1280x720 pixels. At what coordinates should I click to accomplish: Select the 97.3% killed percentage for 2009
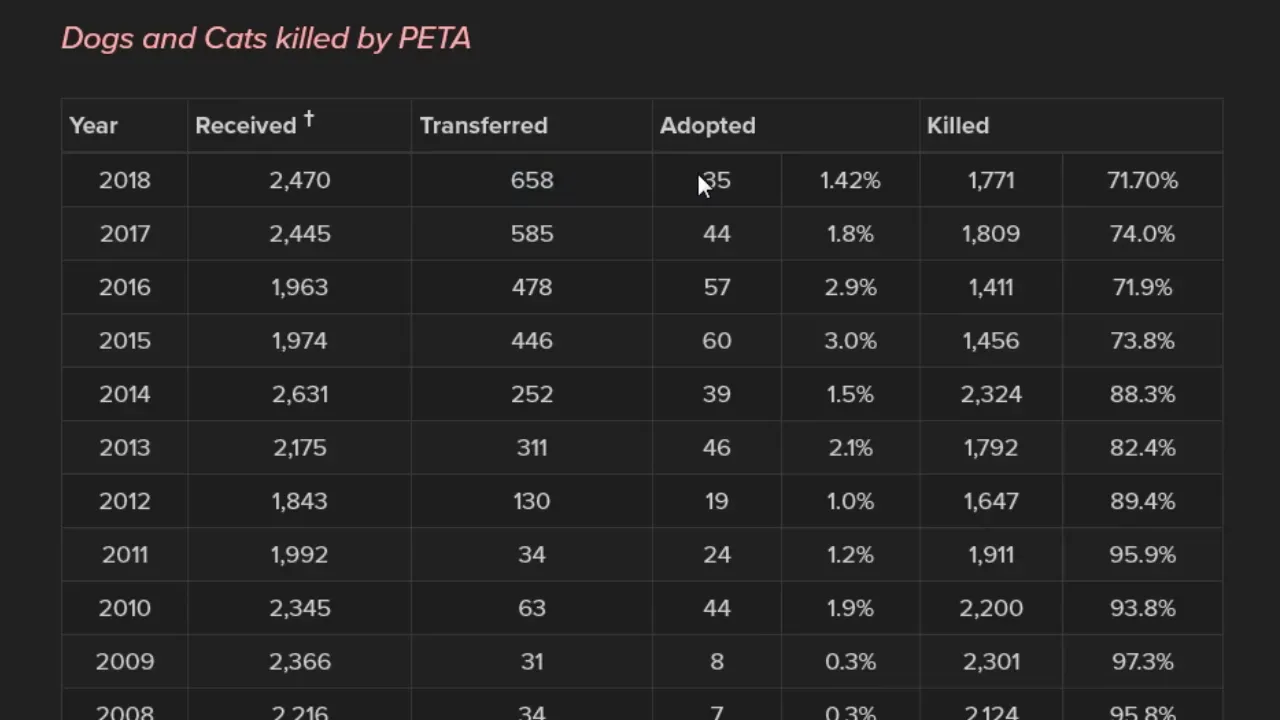click(1142, 662)
